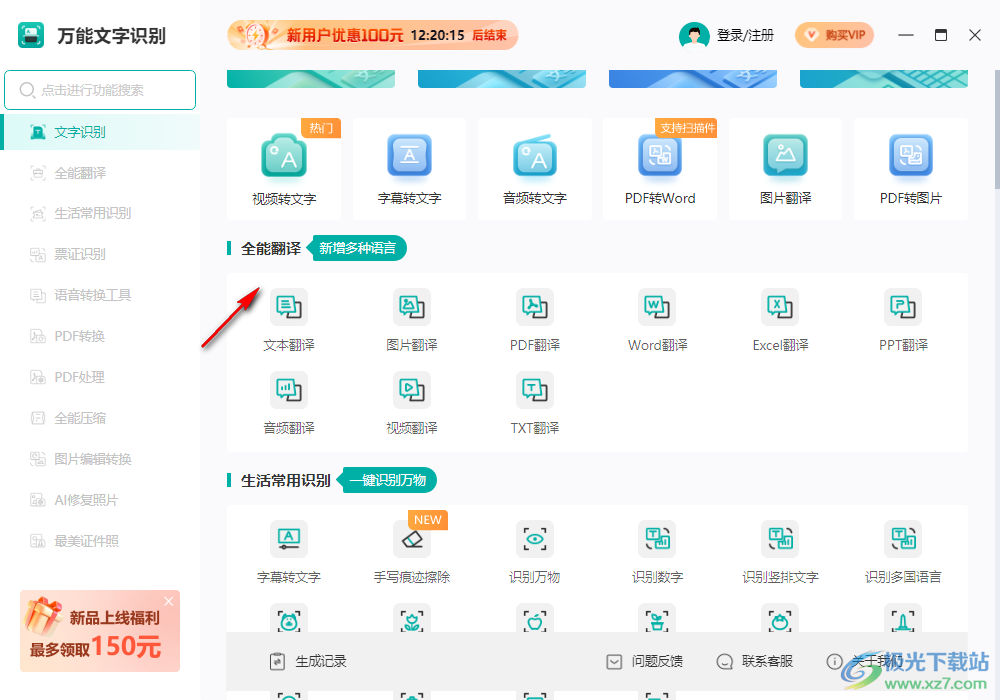Open the 语音转换工具 sidebar tab
This screenshot has width=1000, height=700.
[101, 295]
